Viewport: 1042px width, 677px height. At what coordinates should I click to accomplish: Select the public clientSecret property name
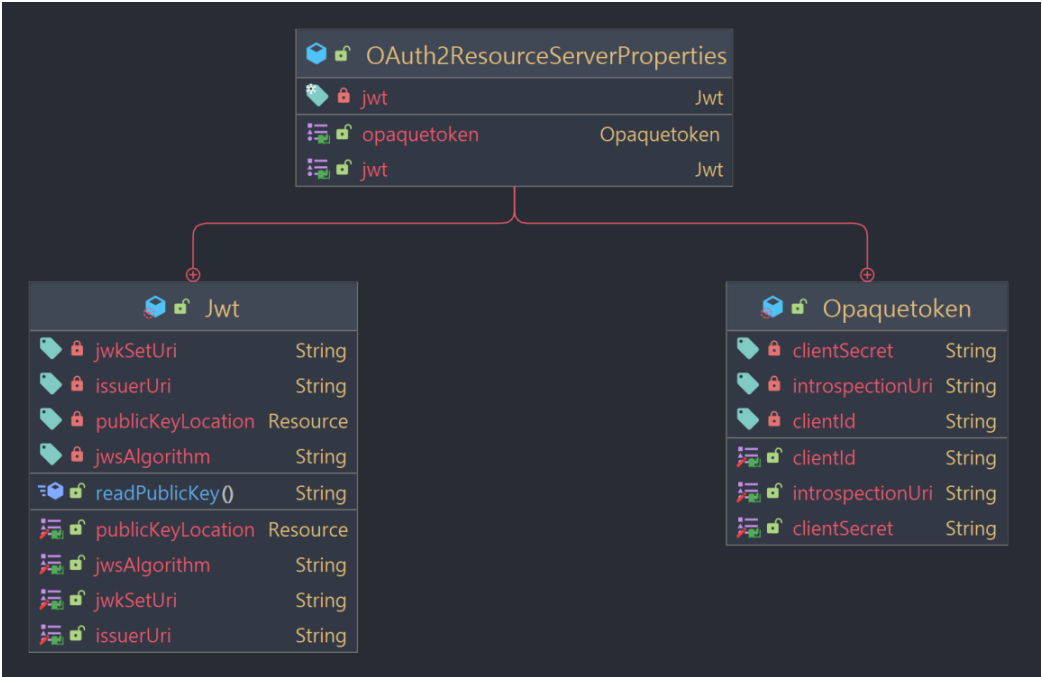[x=843, y=529]
